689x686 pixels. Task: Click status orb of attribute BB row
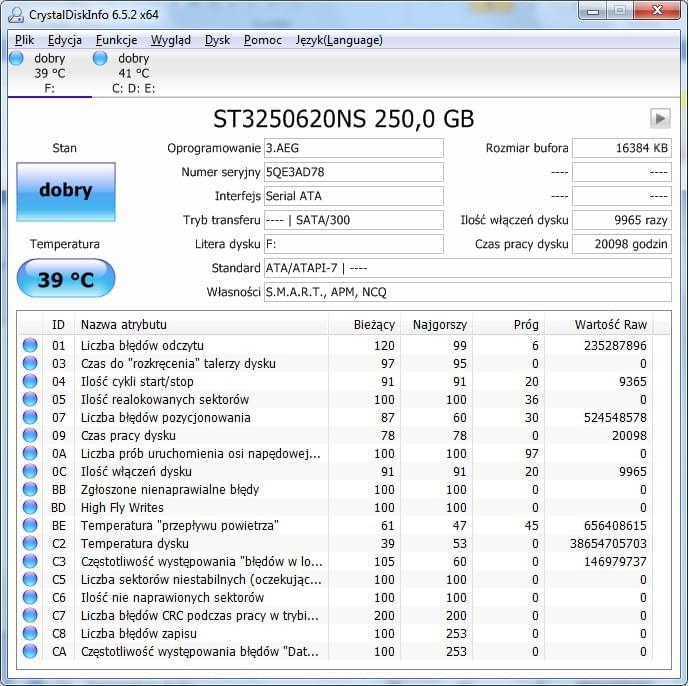point(30,490)
